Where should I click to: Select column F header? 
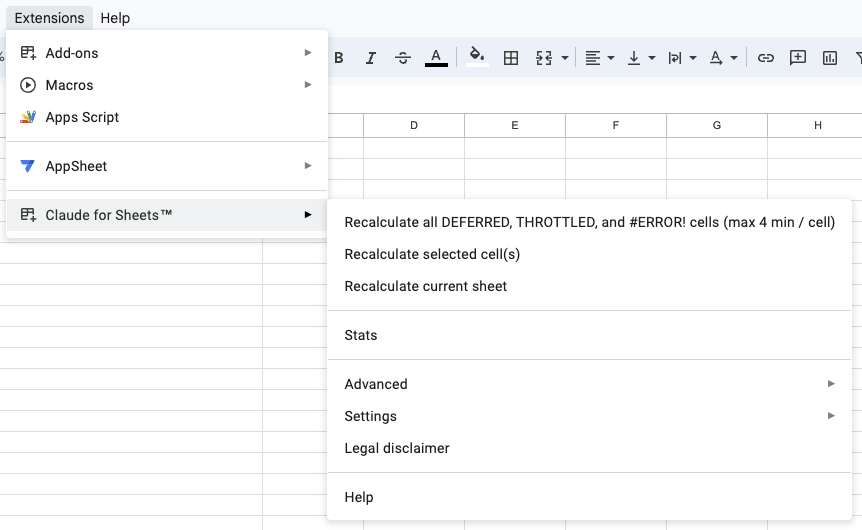click(x=616, y=125)
